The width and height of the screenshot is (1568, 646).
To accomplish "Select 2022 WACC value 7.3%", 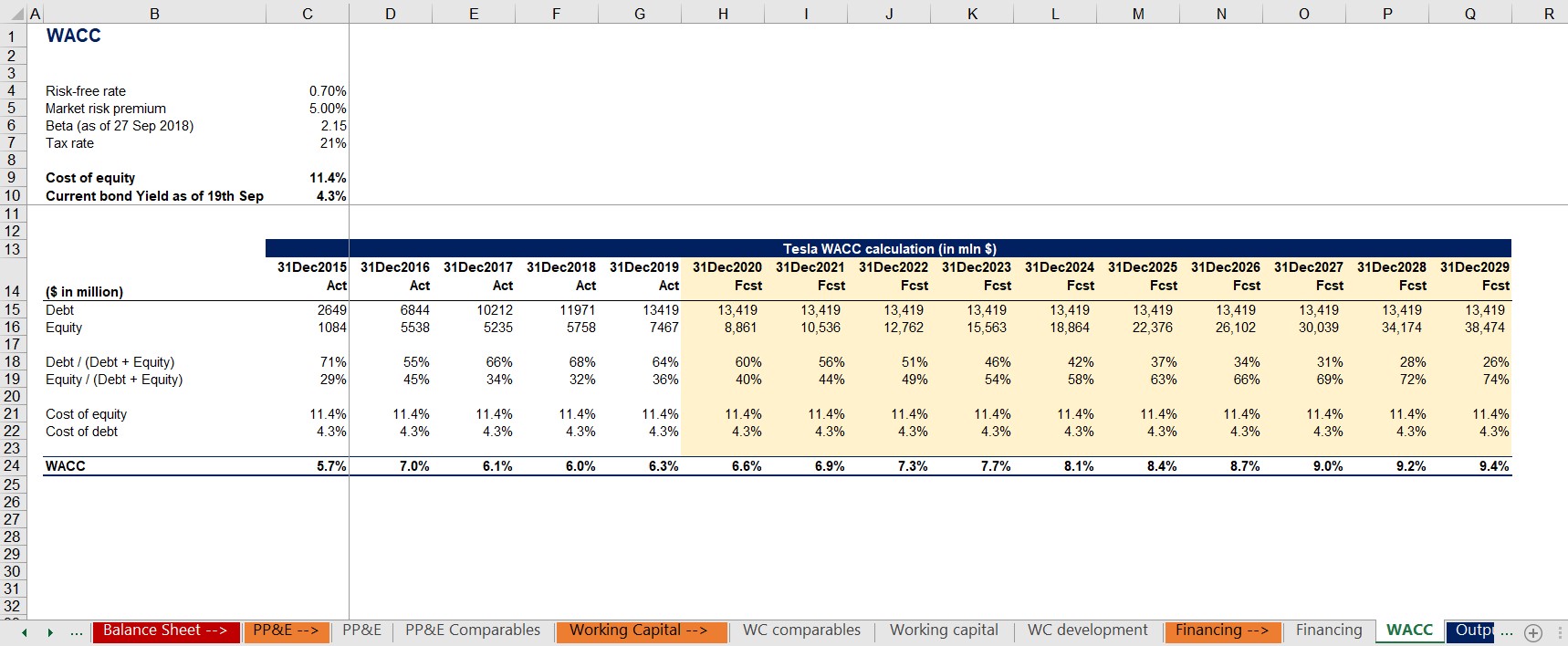I will tap(913, 466).
